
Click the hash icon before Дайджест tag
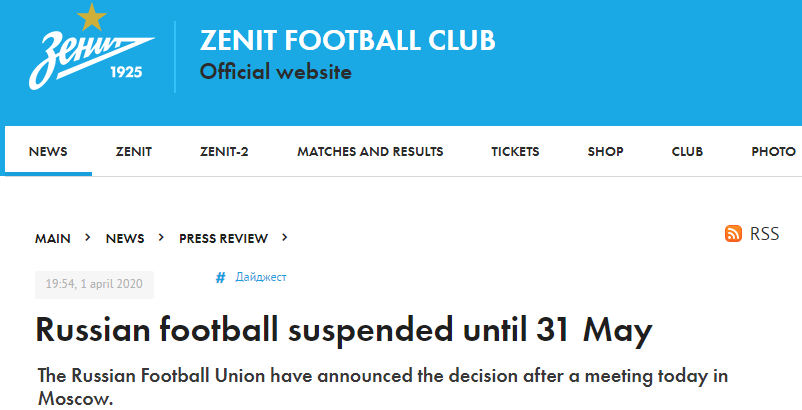(x=220, y=278)
